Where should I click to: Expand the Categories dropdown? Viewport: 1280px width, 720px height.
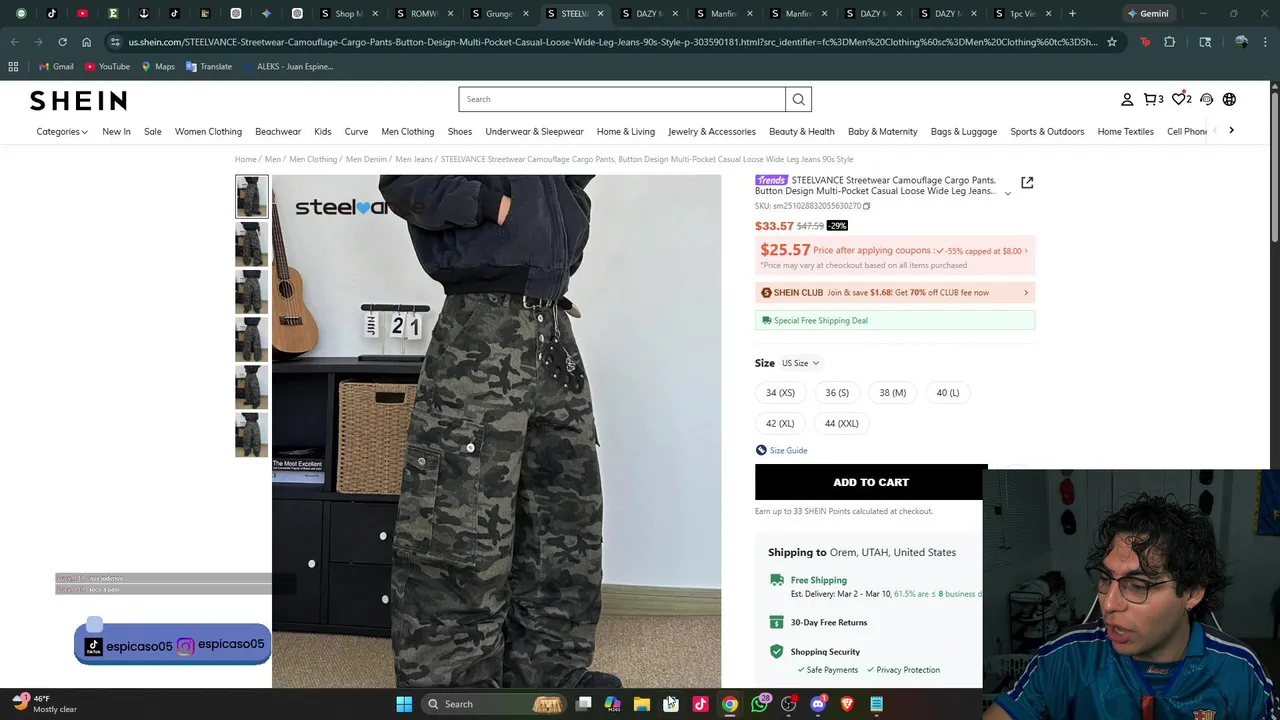pos(62,131)
